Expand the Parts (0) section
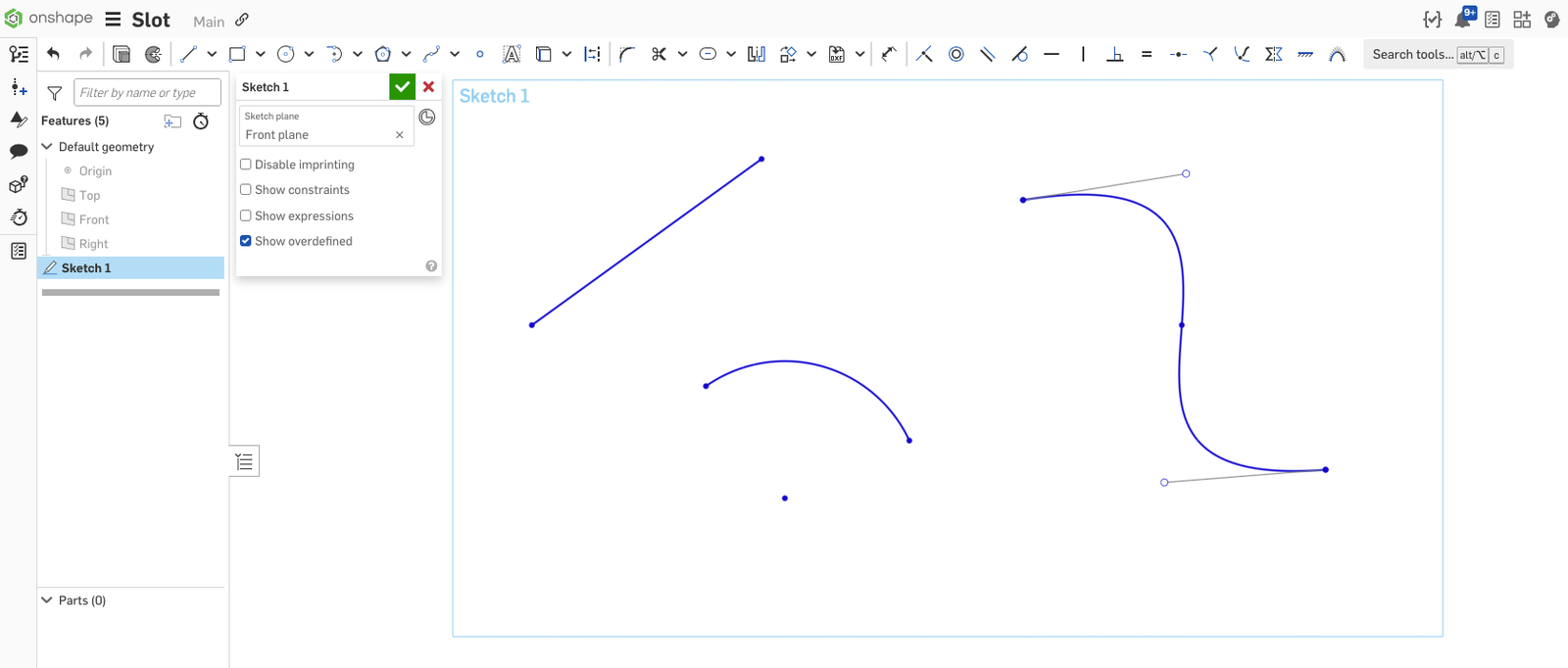The height and width of the screenshot is (668, 1568). click(x=47, y=600)
